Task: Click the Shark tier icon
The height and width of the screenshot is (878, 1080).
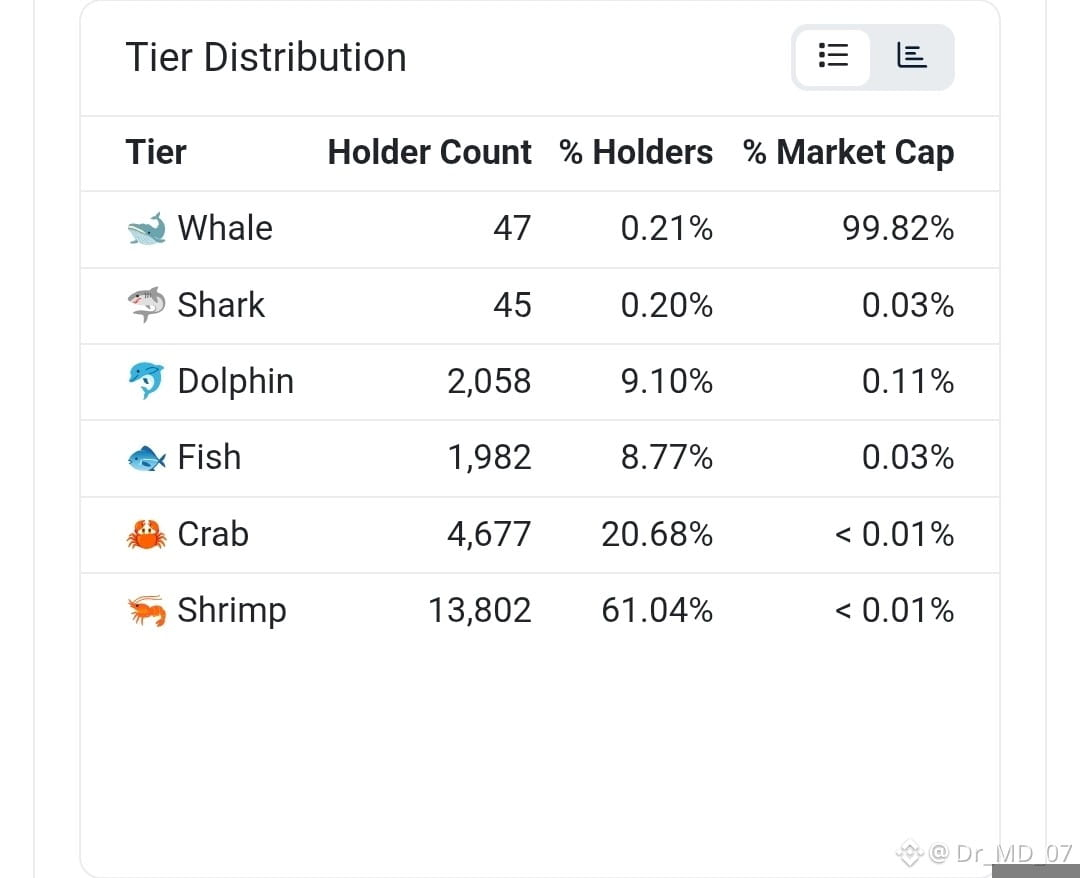Action: [147, 304]
